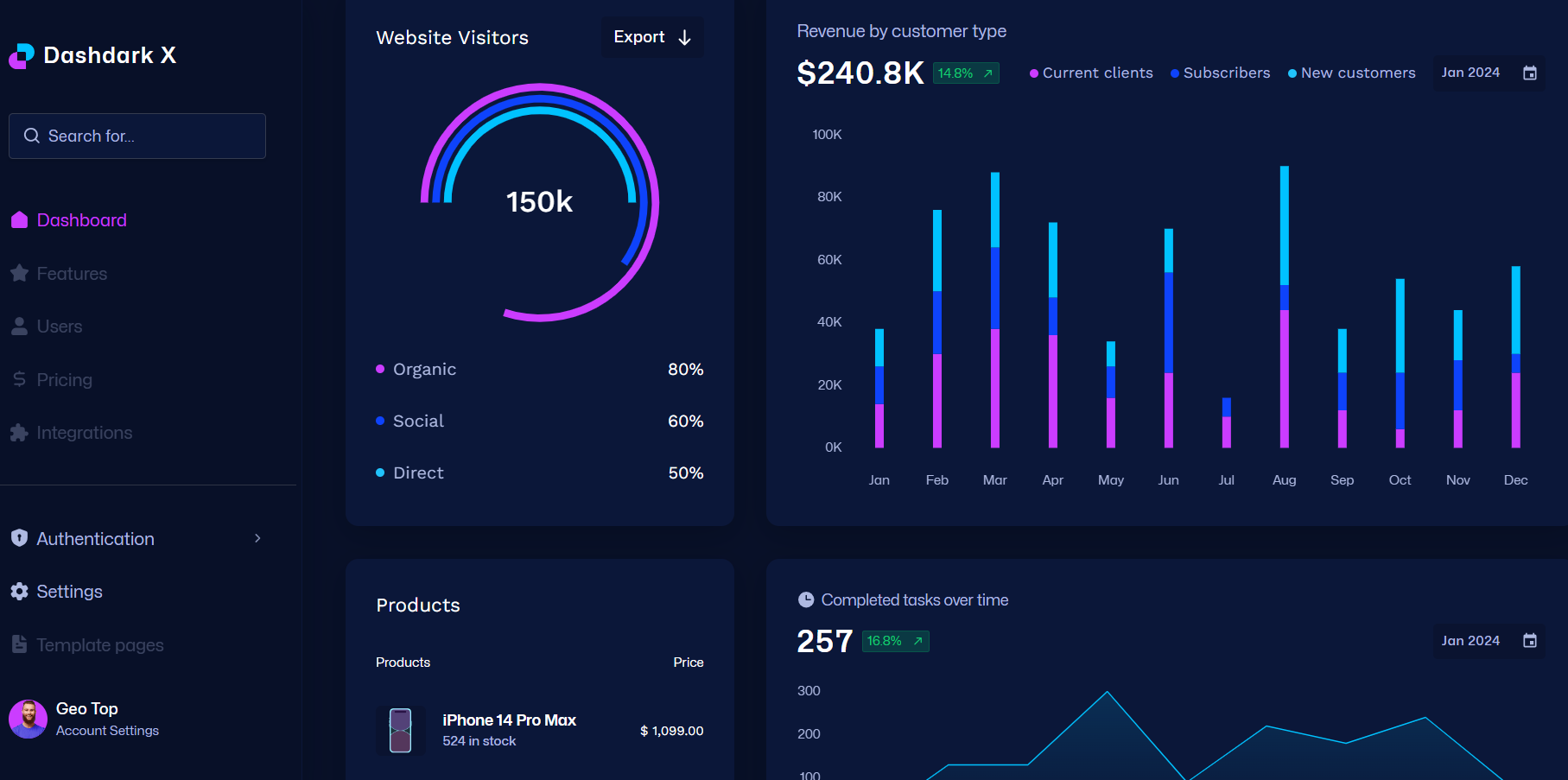Toggle Current clients legend series
The image size is (1568, 780).
point(1091,73)
